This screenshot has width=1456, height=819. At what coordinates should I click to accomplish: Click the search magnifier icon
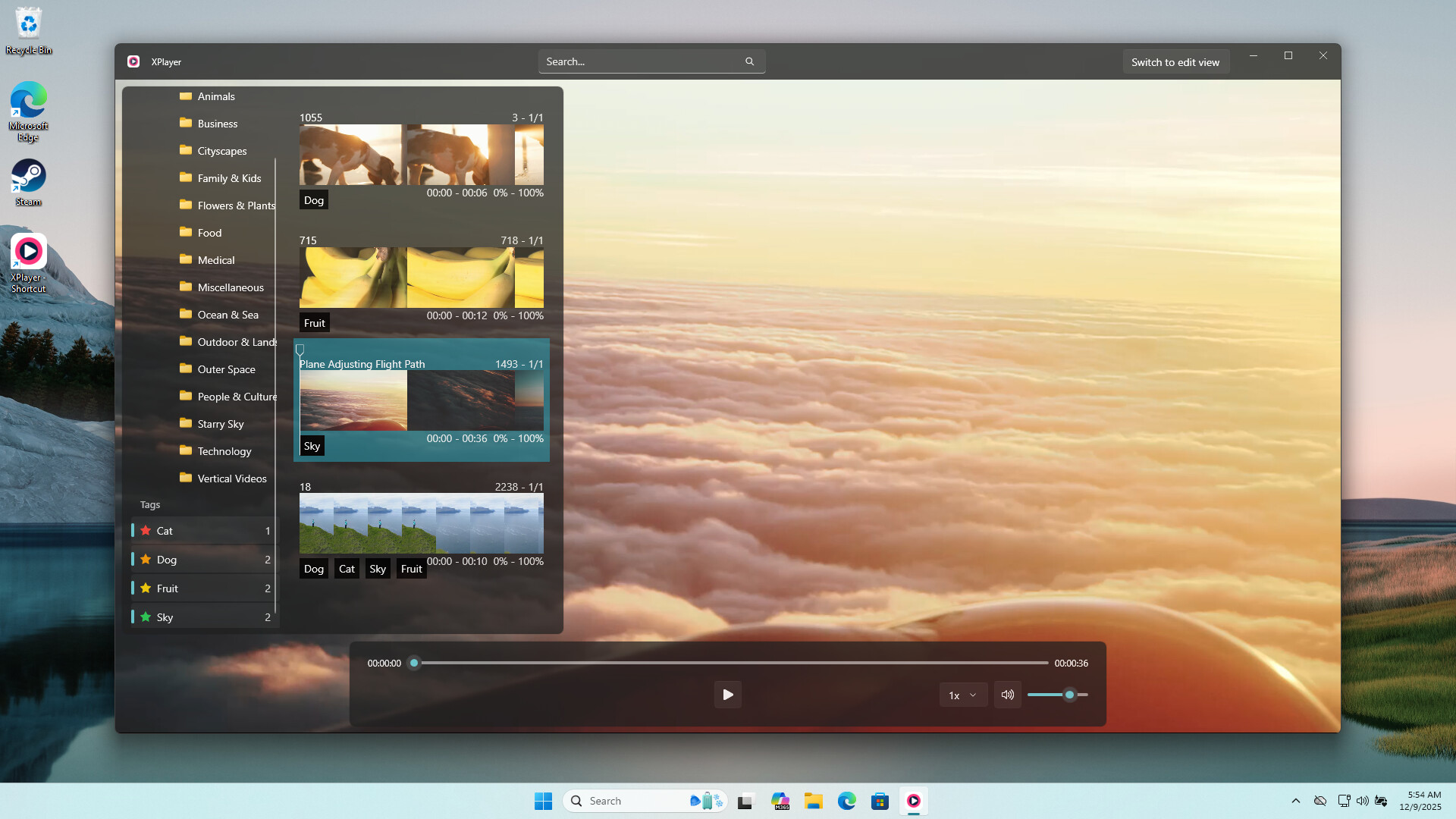coord(749,61)
